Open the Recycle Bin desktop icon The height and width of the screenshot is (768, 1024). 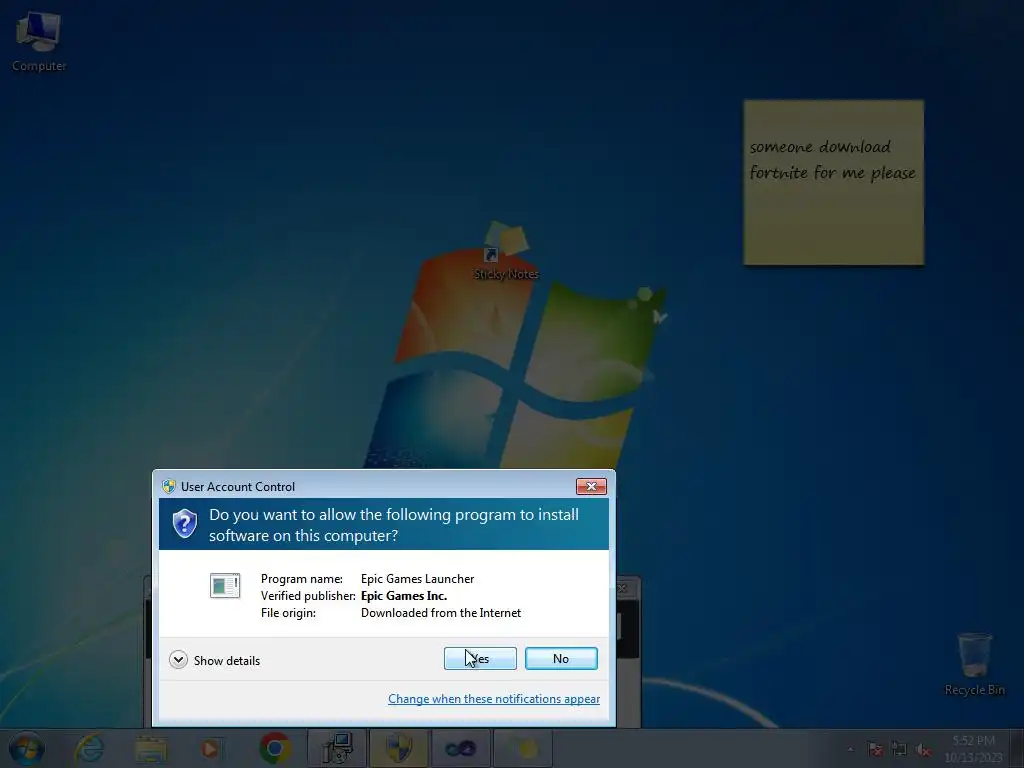click(x=974, y=664)
